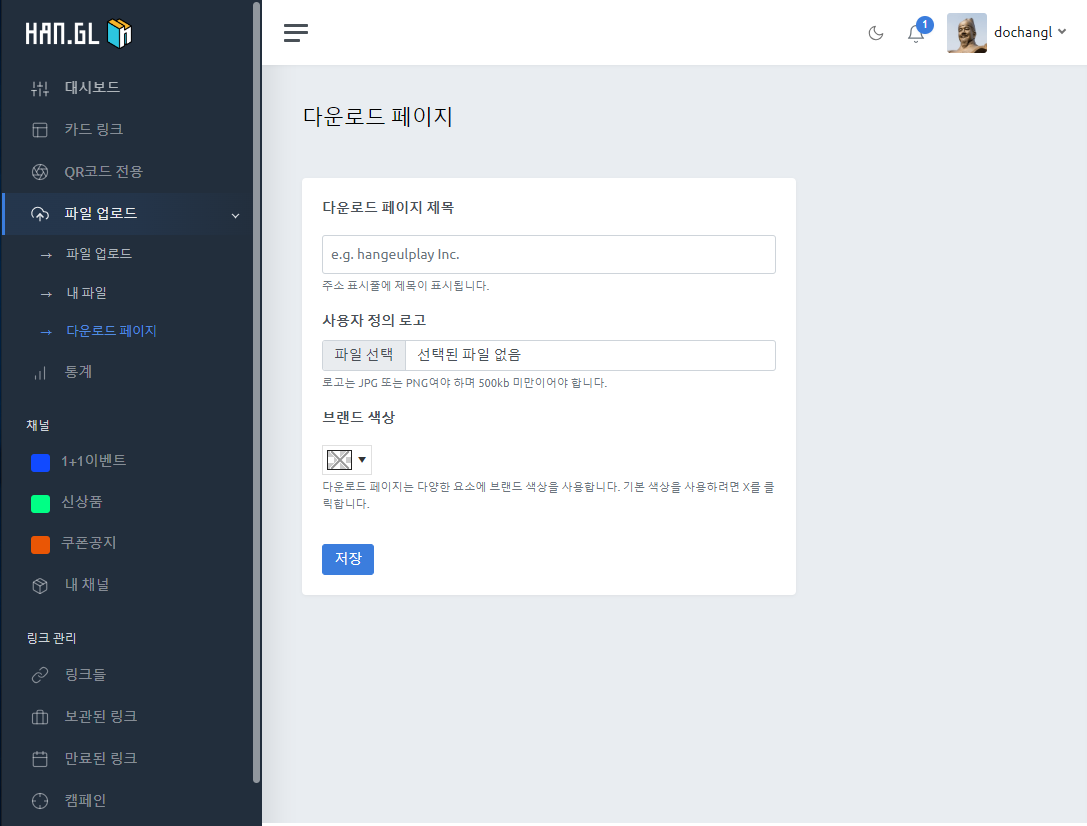Image resolution: width=1087 pixels, height=826 pixels.
Task: Click the 저장 save button
Action: 348,559
